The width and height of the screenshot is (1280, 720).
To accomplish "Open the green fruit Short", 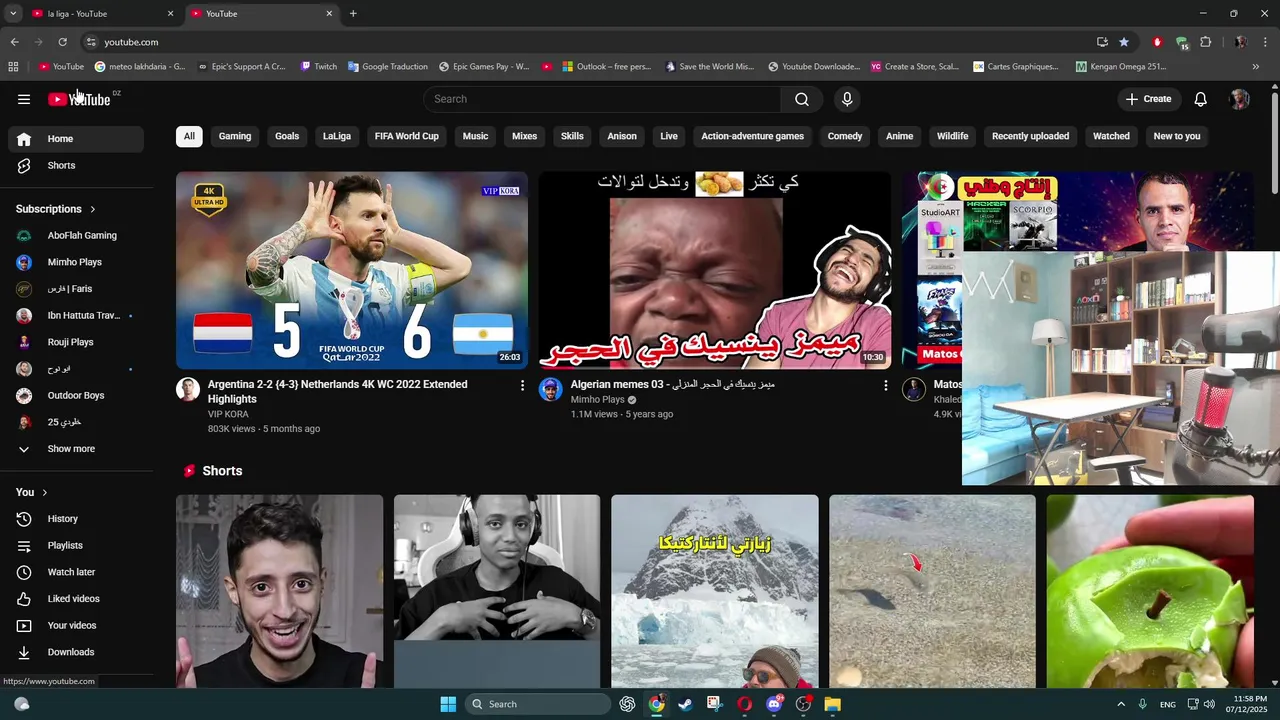I will 1150,591.
